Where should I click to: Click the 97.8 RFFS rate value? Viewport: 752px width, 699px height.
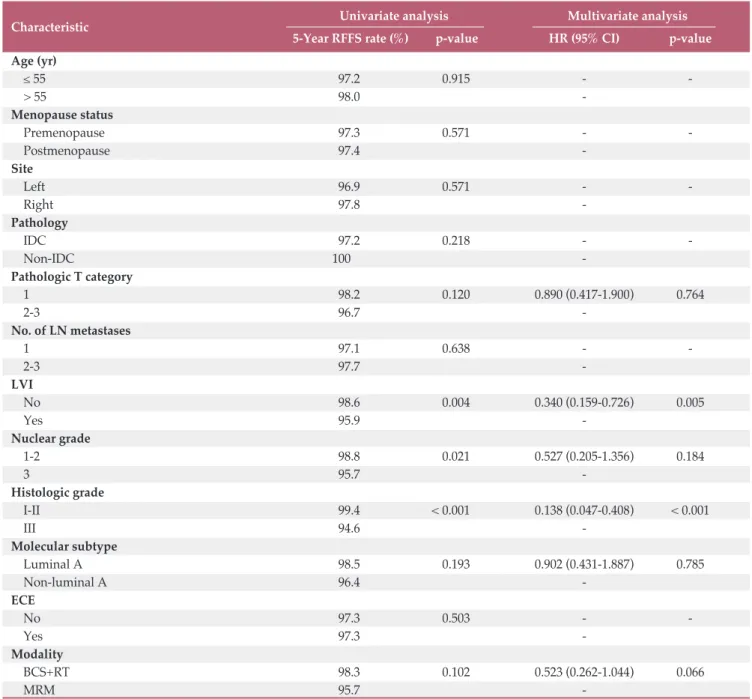pyautogui.click(x=349, y=205)
